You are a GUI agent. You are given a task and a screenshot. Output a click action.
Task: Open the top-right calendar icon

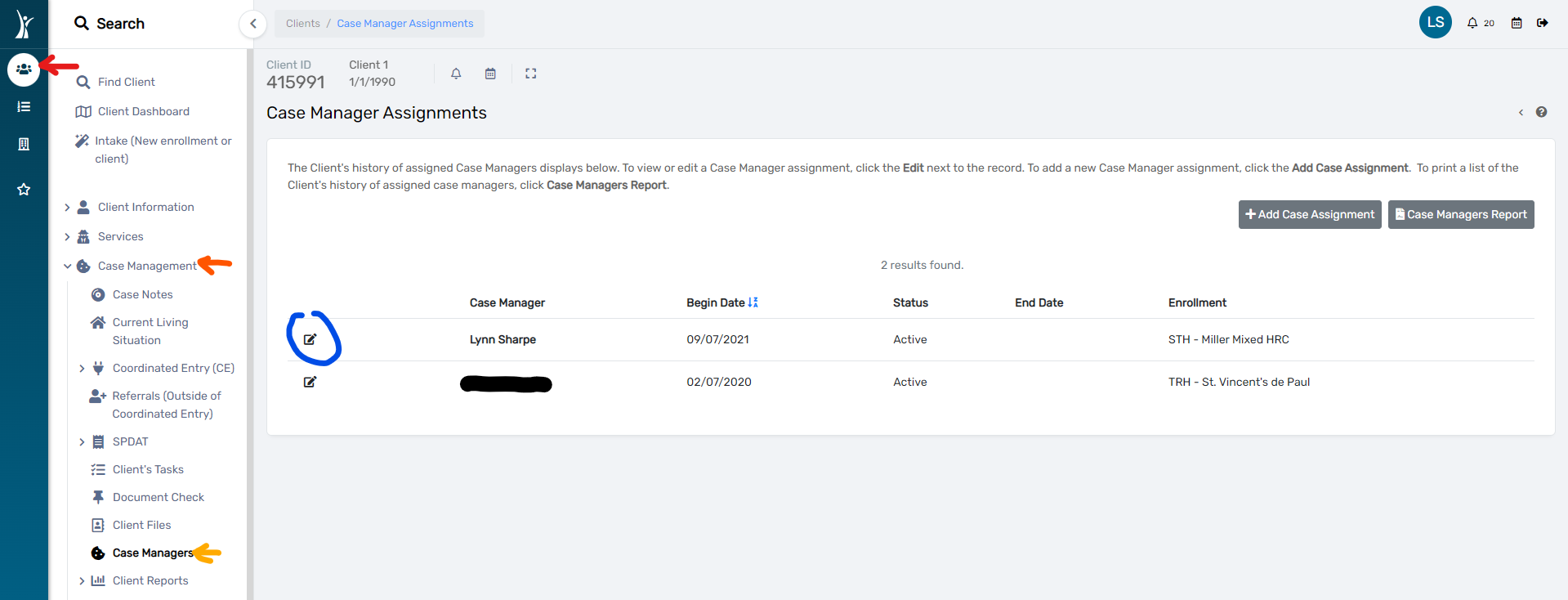(x=1517, y=23)
